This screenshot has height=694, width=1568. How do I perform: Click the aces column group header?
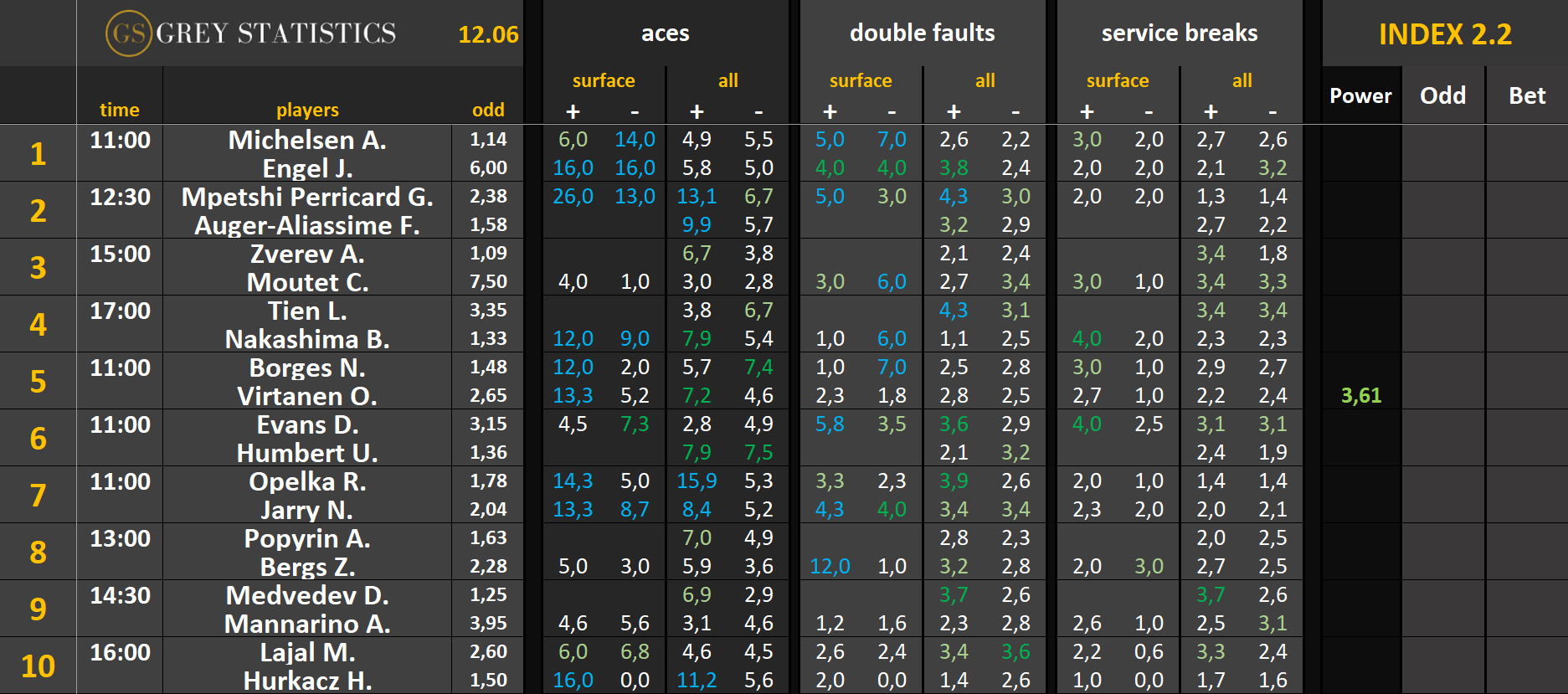(x=666, y=33)
